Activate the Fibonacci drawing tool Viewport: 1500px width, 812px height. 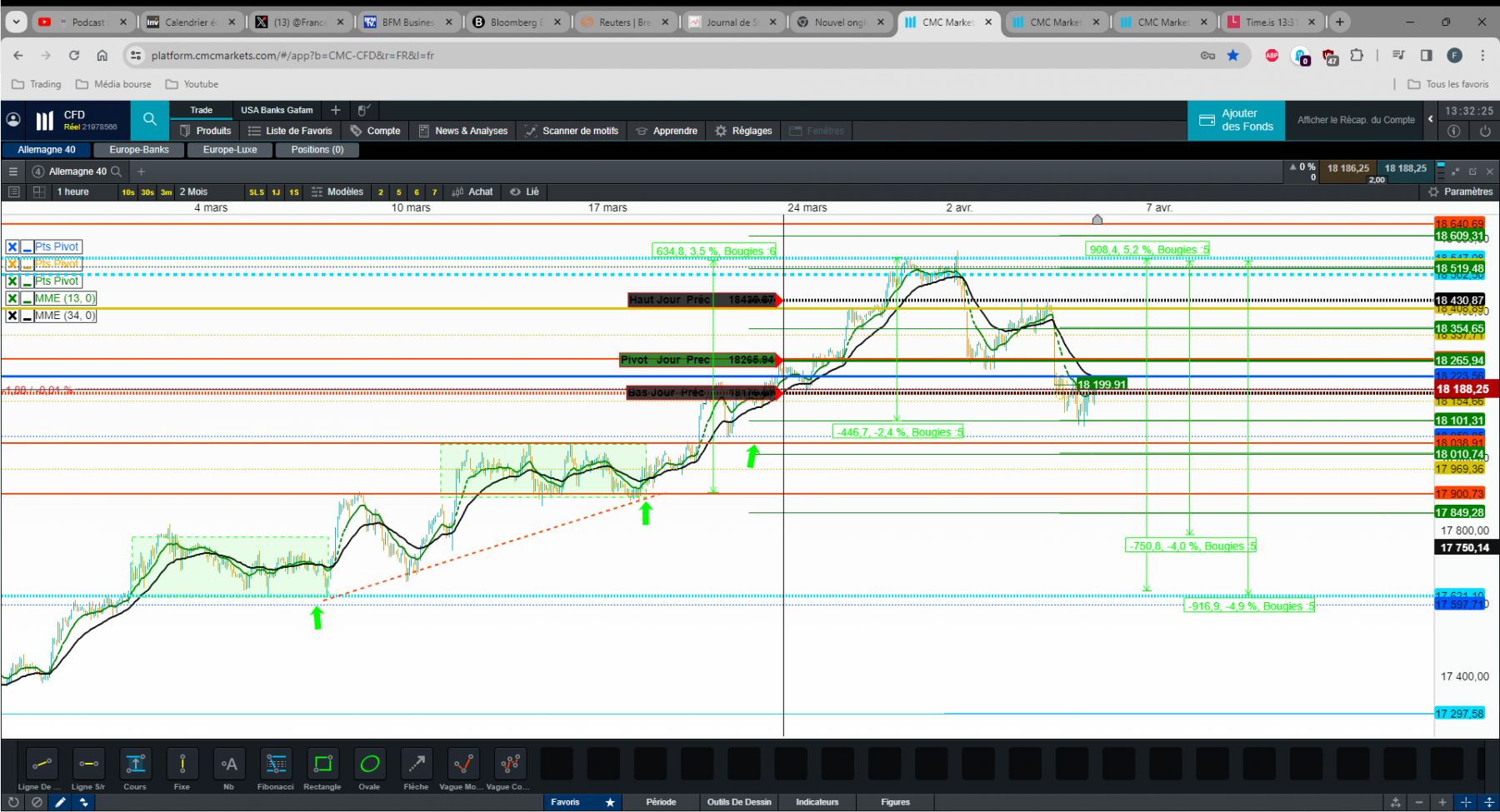(276, 764)
